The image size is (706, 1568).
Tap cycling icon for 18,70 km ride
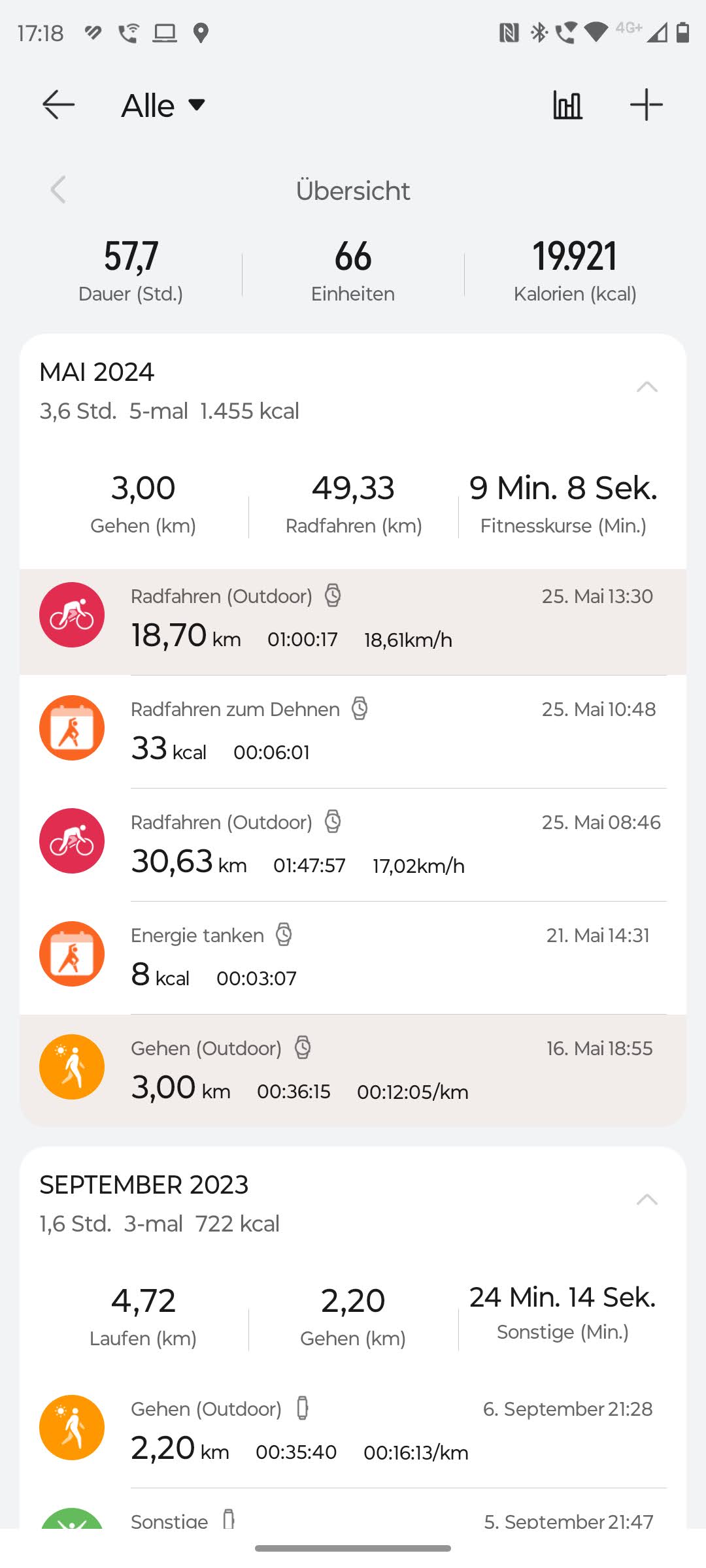72,615
